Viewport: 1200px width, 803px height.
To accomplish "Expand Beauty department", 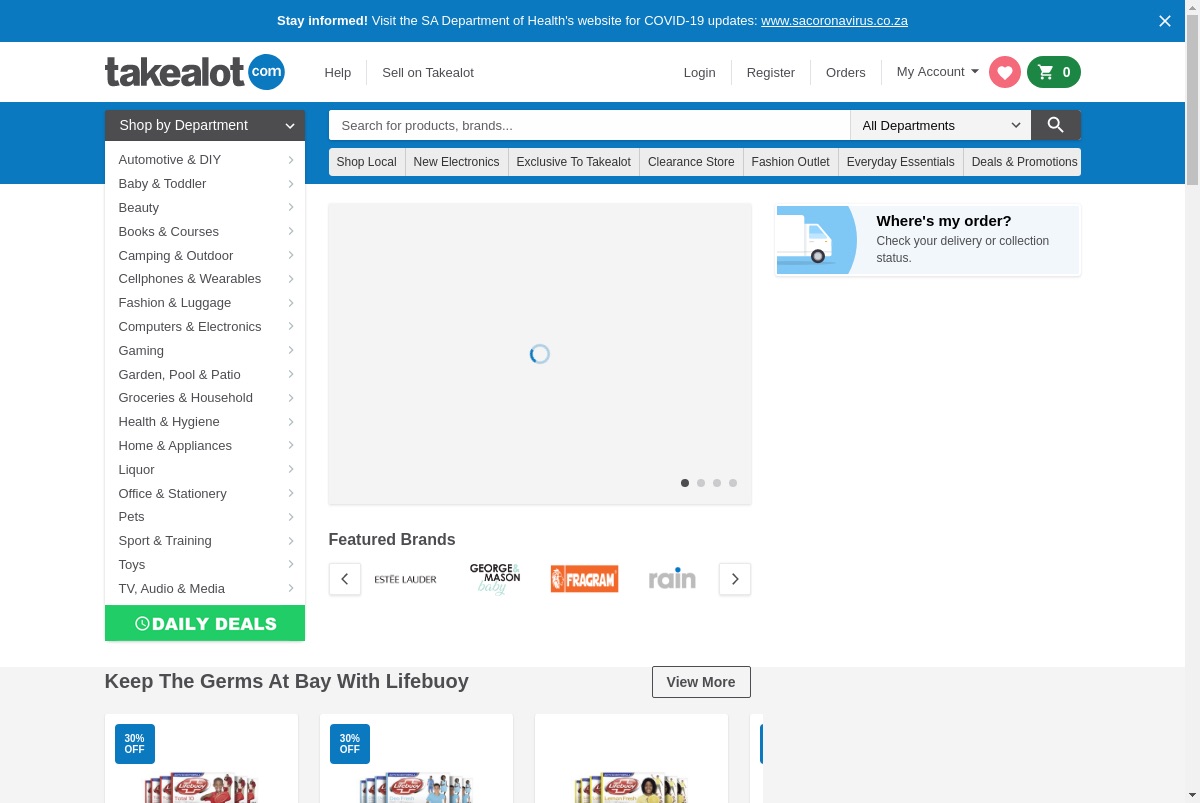I will click(x=205, y=208).
